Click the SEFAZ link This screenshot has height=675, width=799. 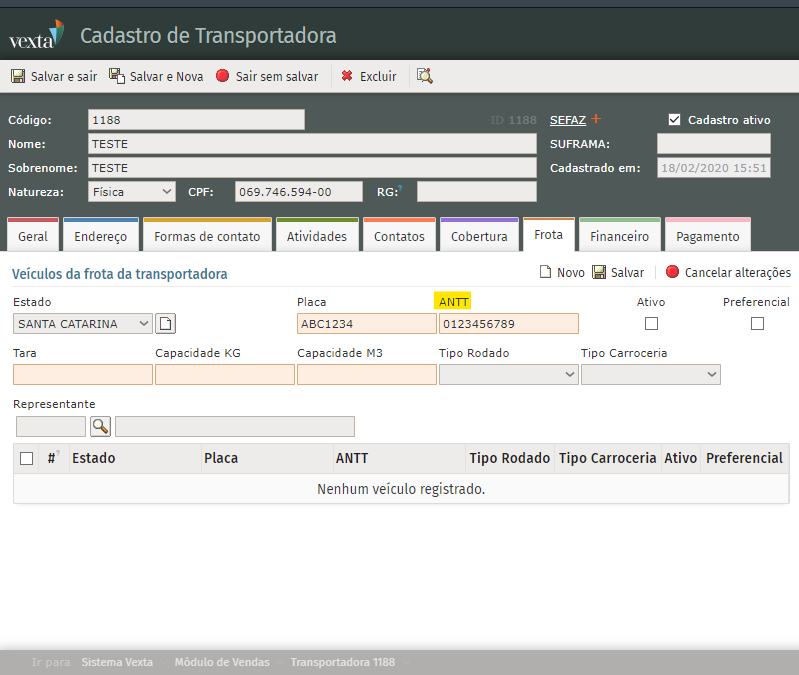[x=567, y=120]
